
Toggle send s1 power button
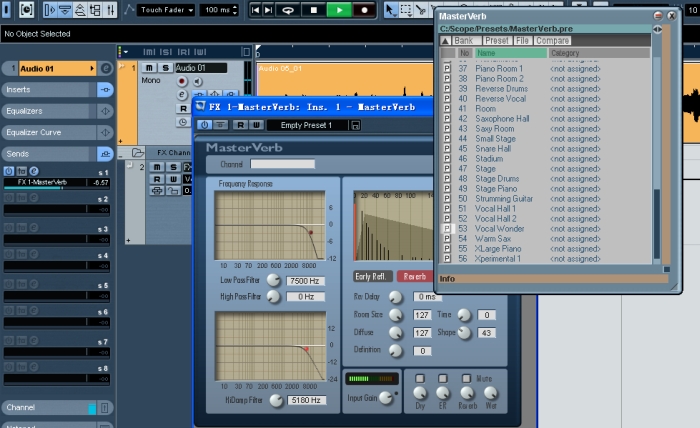click(x=8, y=171)
